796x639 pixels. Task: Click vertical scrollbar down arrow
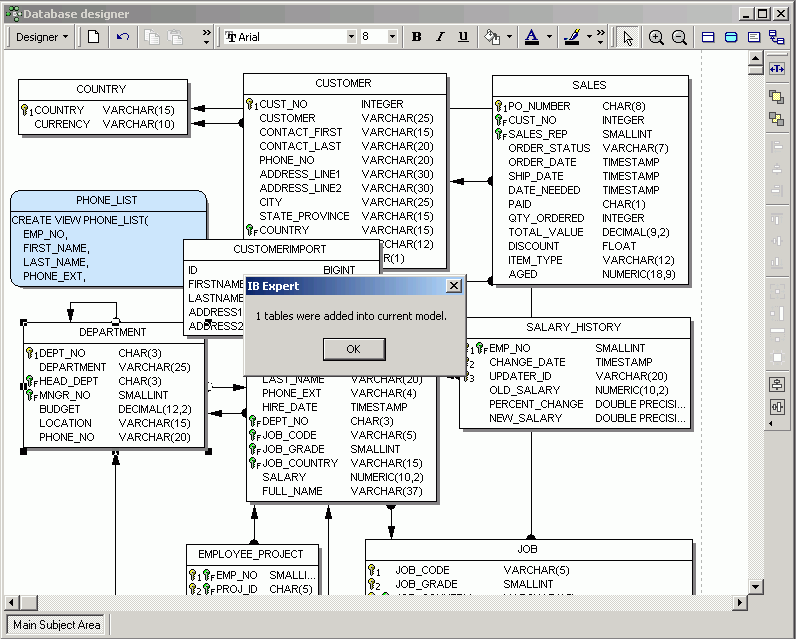click(x=755, y=587)
